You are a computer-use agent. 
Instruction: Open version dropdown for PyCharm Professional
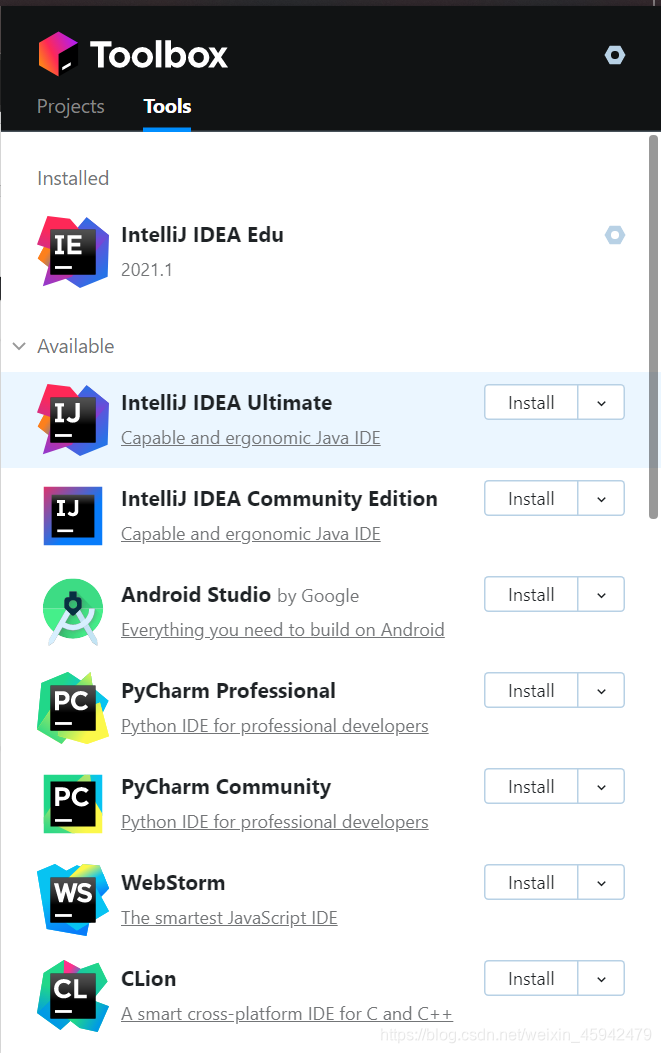coord(601,691)
